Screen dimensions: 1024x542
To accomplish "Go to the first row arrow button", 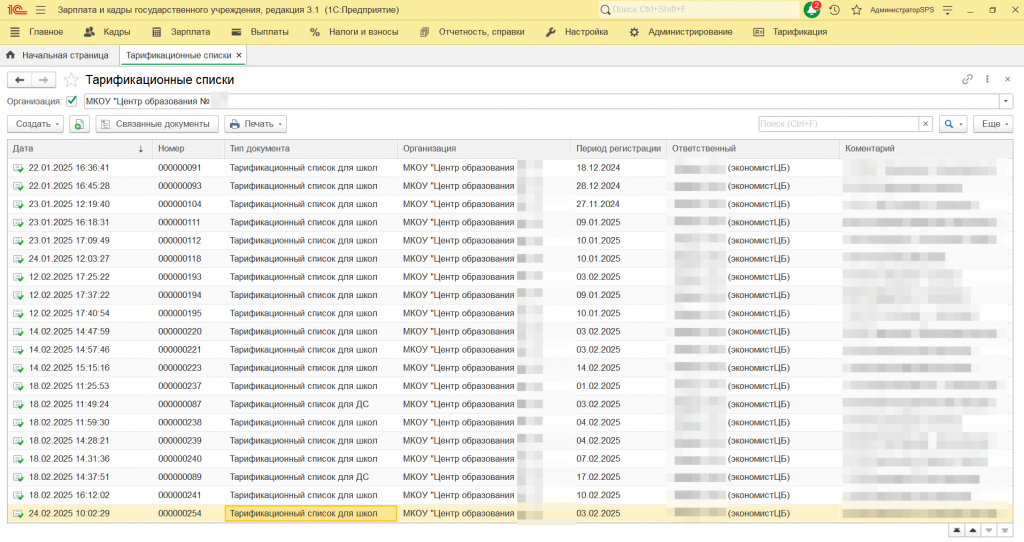I will 956,530.
